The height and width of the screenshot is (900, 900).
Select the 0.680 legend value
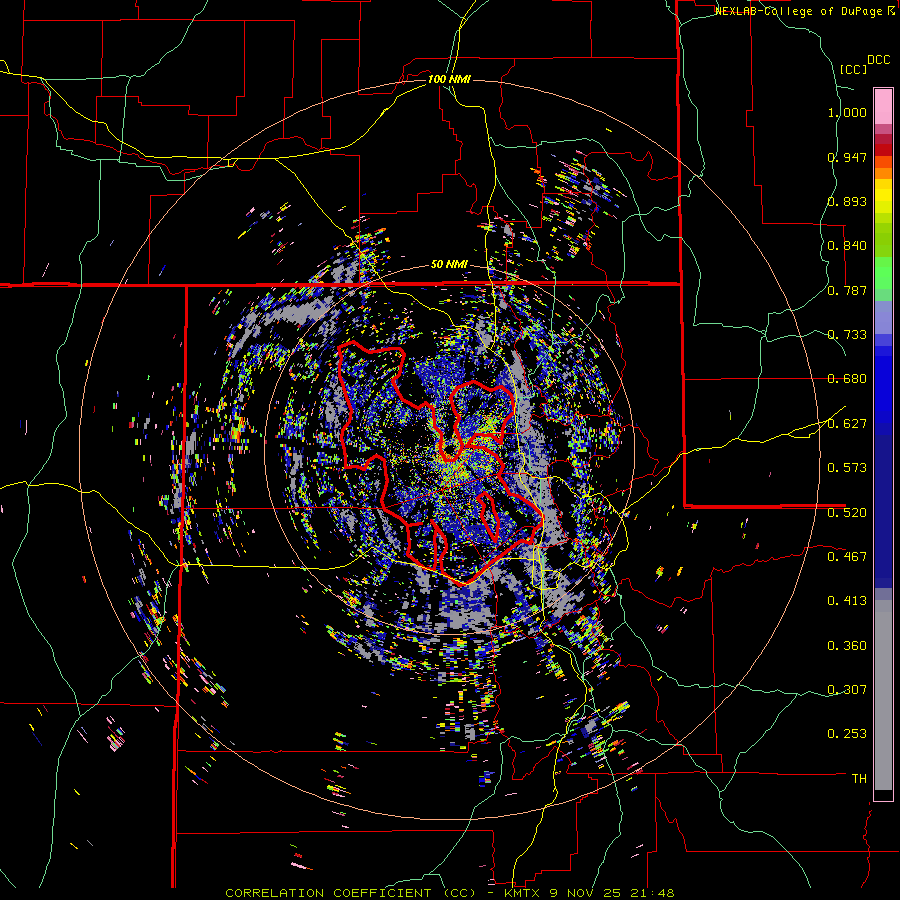(x=847, y=379)
